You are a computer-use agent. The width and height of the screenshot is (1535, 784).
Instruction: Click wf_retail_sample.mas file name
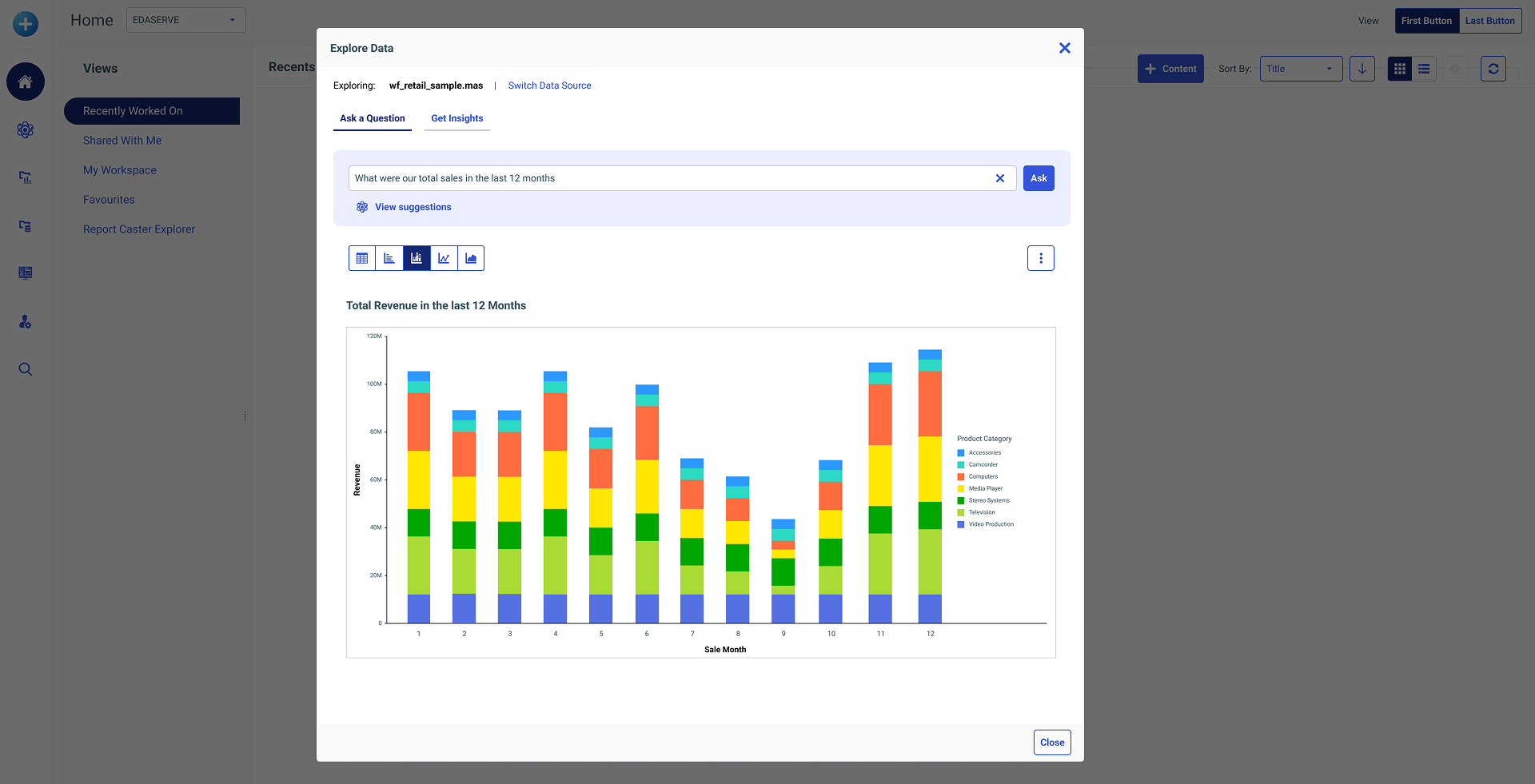click(x=436, y=86)
